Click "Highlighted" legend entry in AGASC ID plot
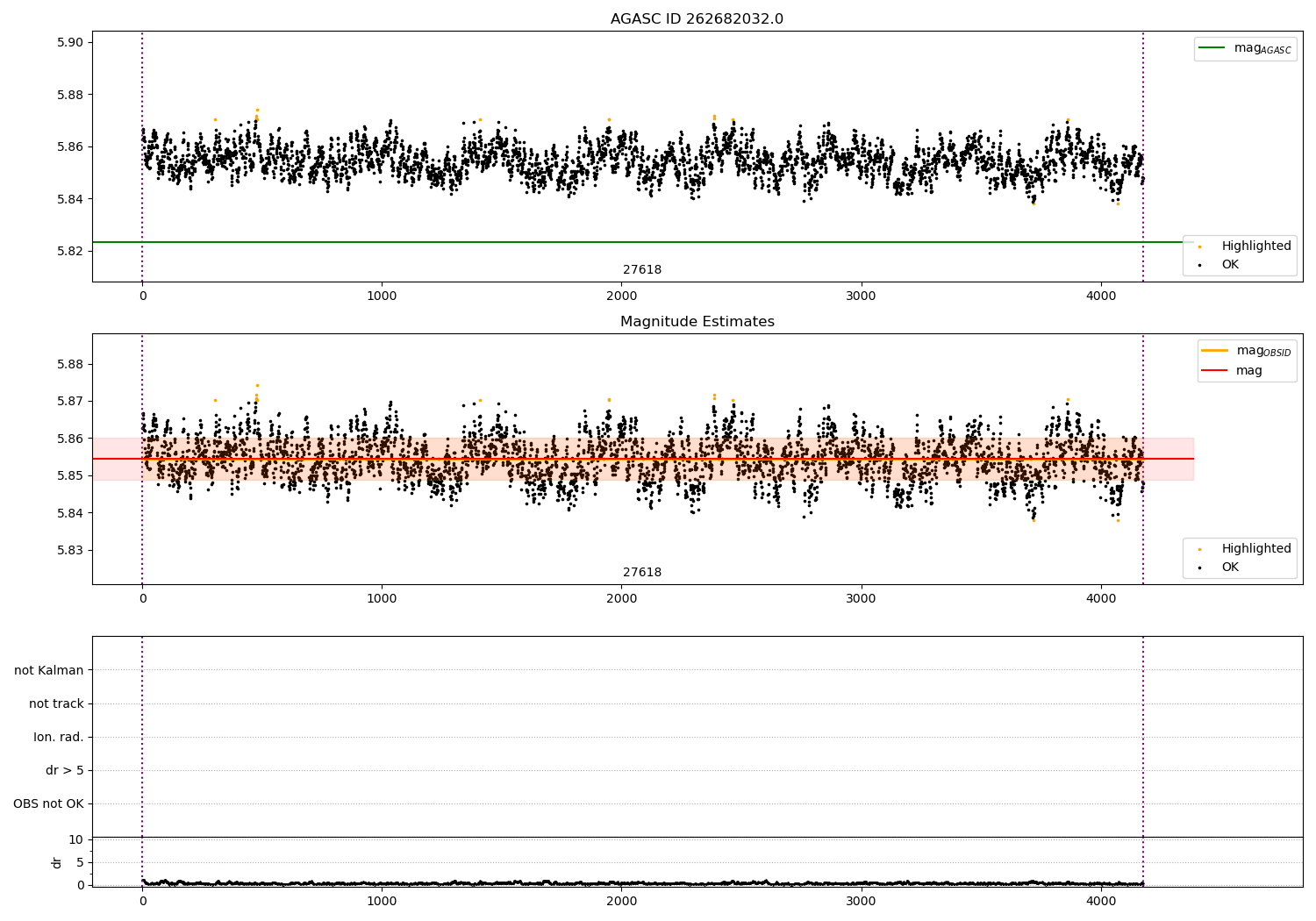Image resolution: width=1316 pixels, height=921 pixels. tap(1256, 246)
